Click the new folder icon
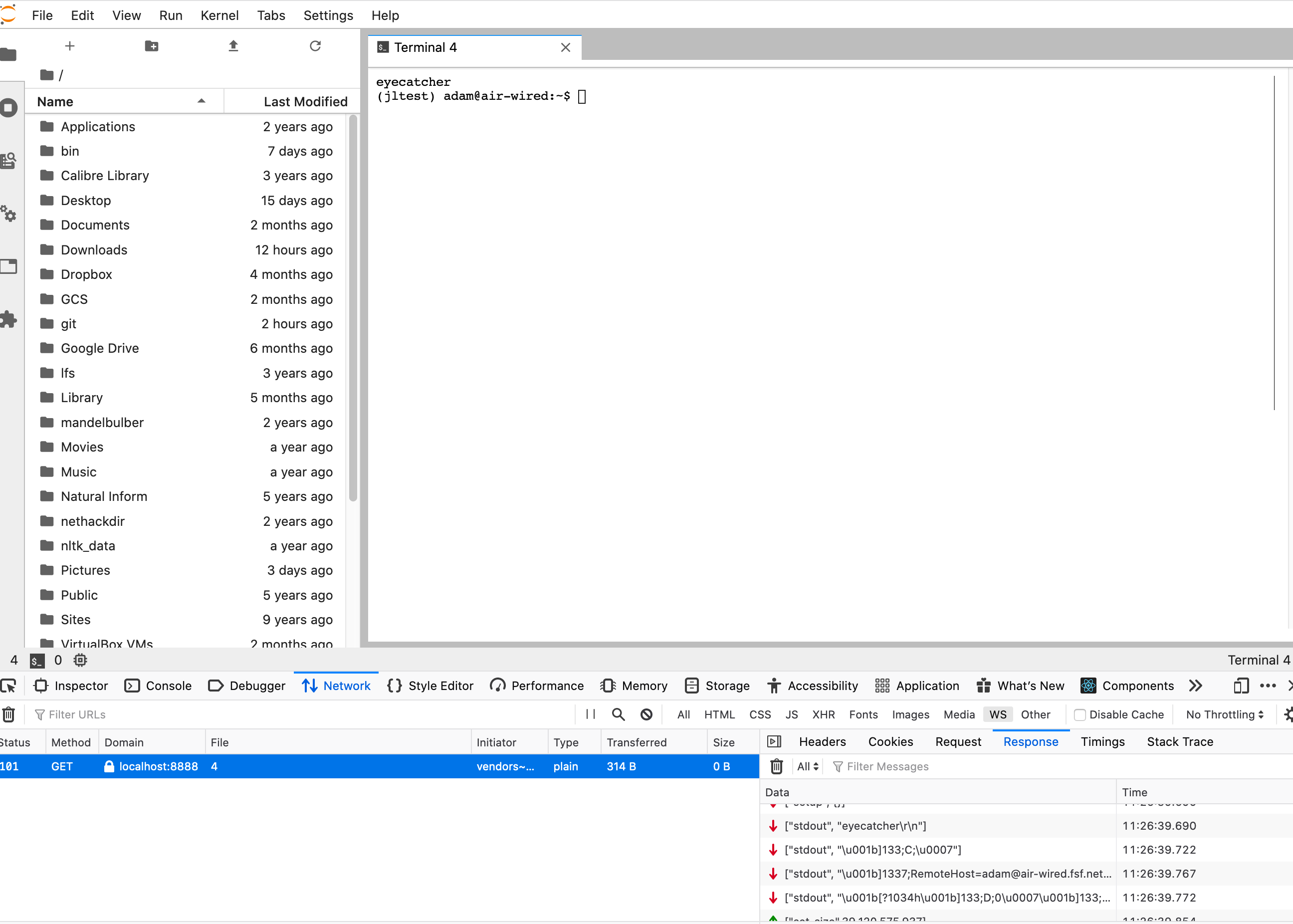 [151, 46]
